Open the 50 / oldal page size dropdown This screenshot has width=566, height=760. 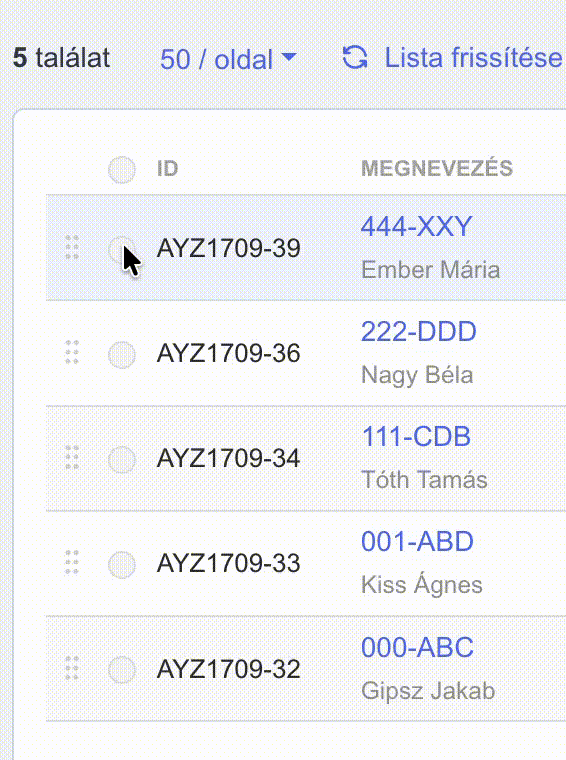click(x=228, y=59)
